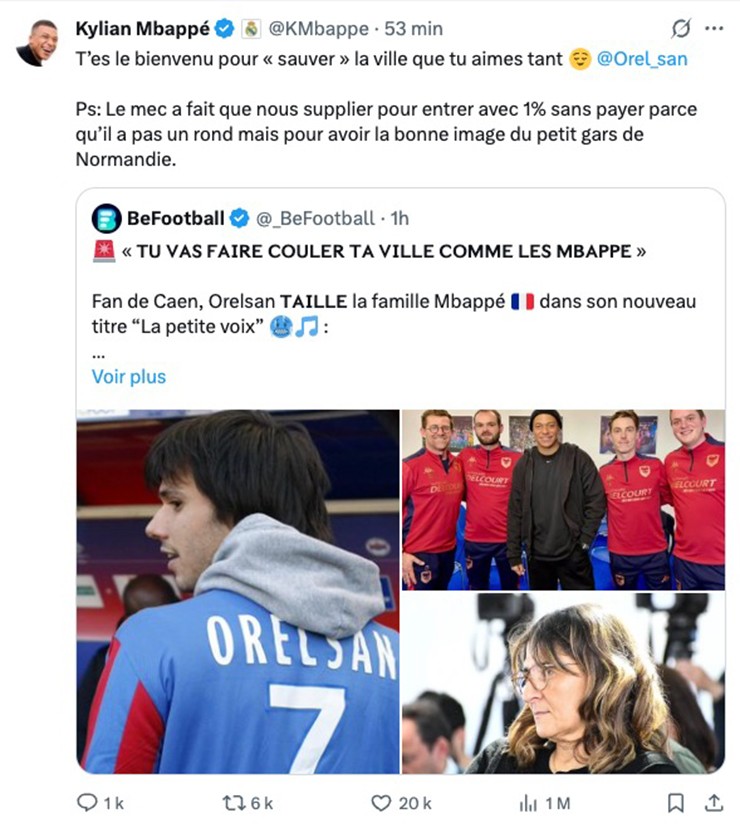Open the @Orel_san mention link
The height and width of the screenshot is (828, 740).
[642, 58]
